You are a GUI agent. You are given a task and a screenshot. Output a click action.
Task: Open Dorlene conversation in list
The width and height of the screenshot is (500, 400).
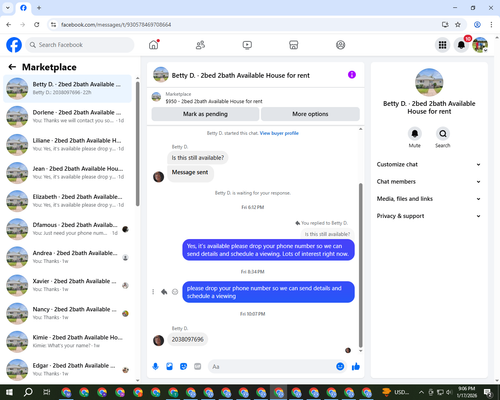click(x=67, y=117)
